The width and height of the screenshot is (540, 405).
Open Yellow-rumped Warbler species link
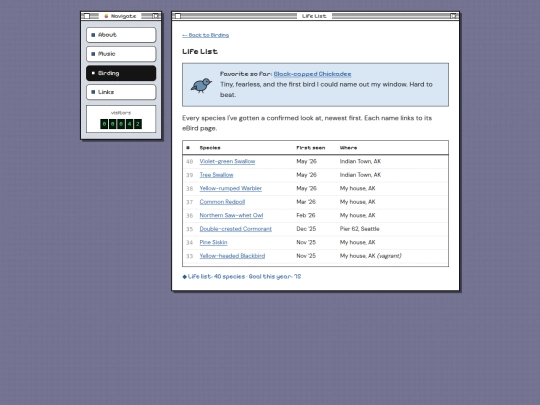pos(231,188)
